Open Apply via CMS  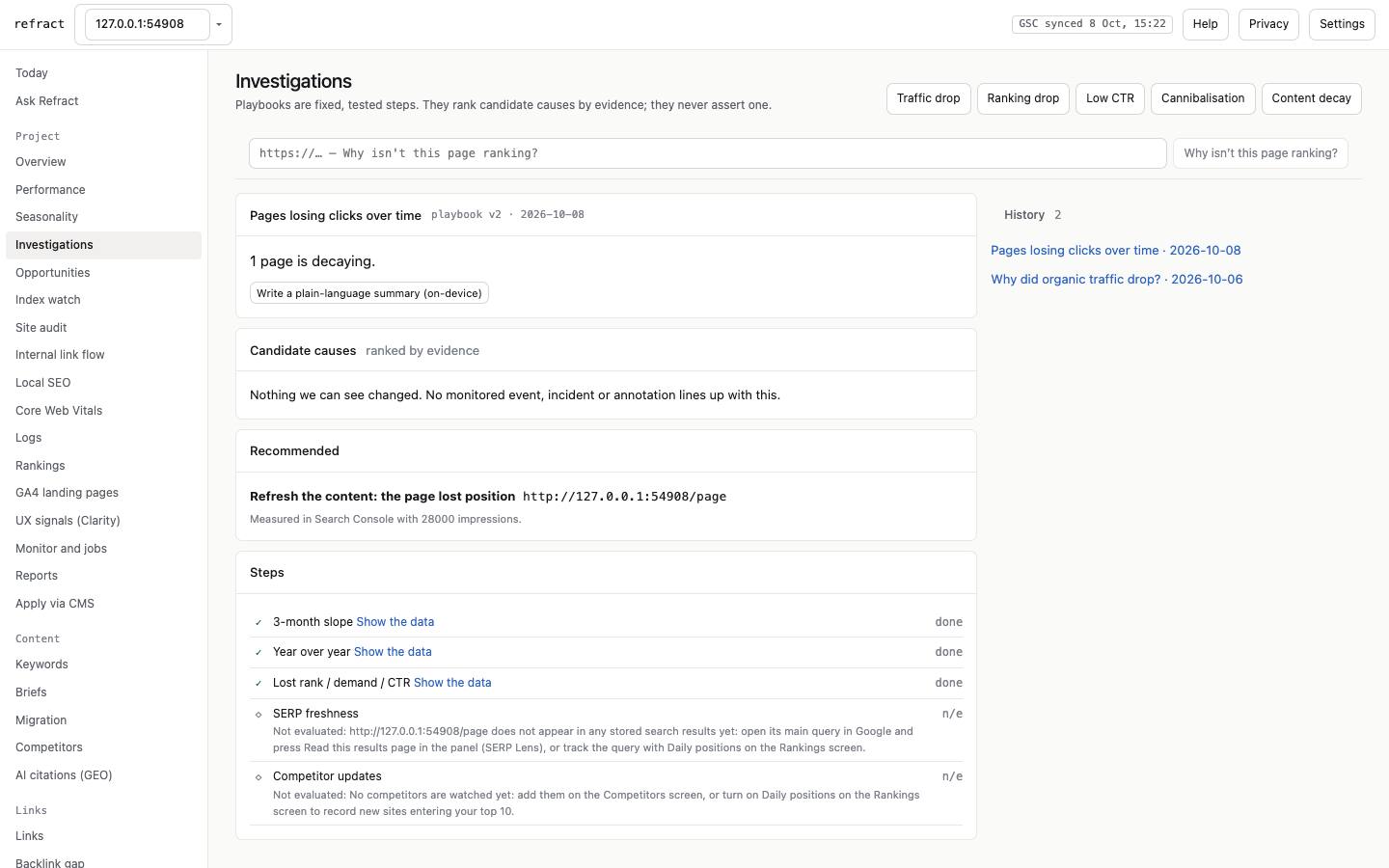pyautogui.click(x=103, y=604)
